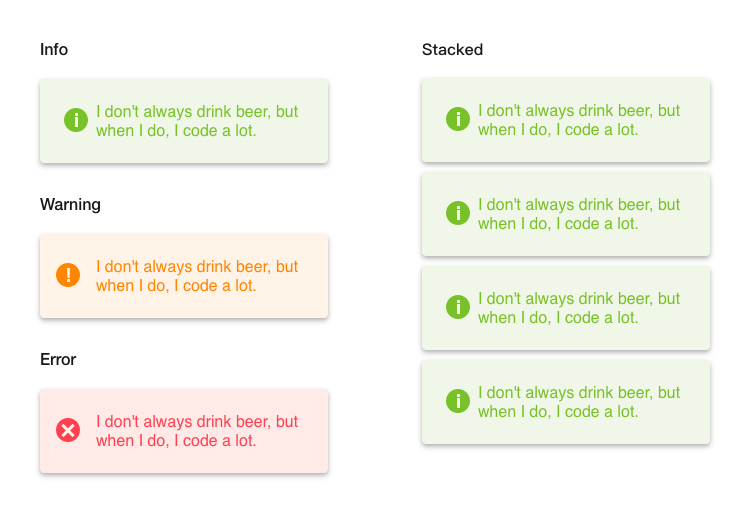Click the info icon in the third stacked notification
This screenshot has height=528, width=750.
pos(458,307)
